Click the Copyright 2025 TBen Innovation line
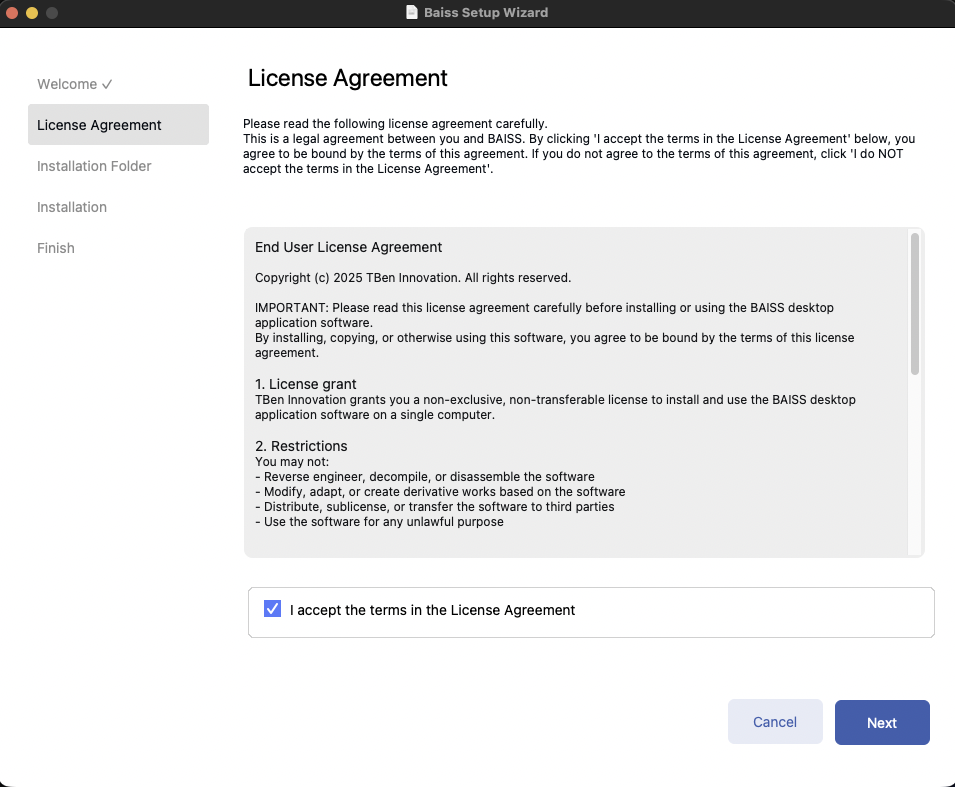The height and width of the screenshot is (787, 955). click(412, 277)
